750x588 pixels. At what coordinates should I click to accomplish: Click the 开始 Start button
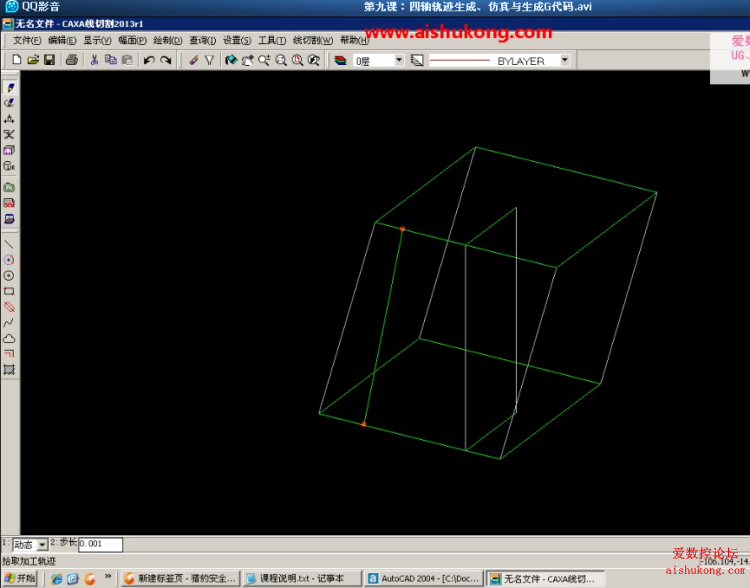click(20, 578)
